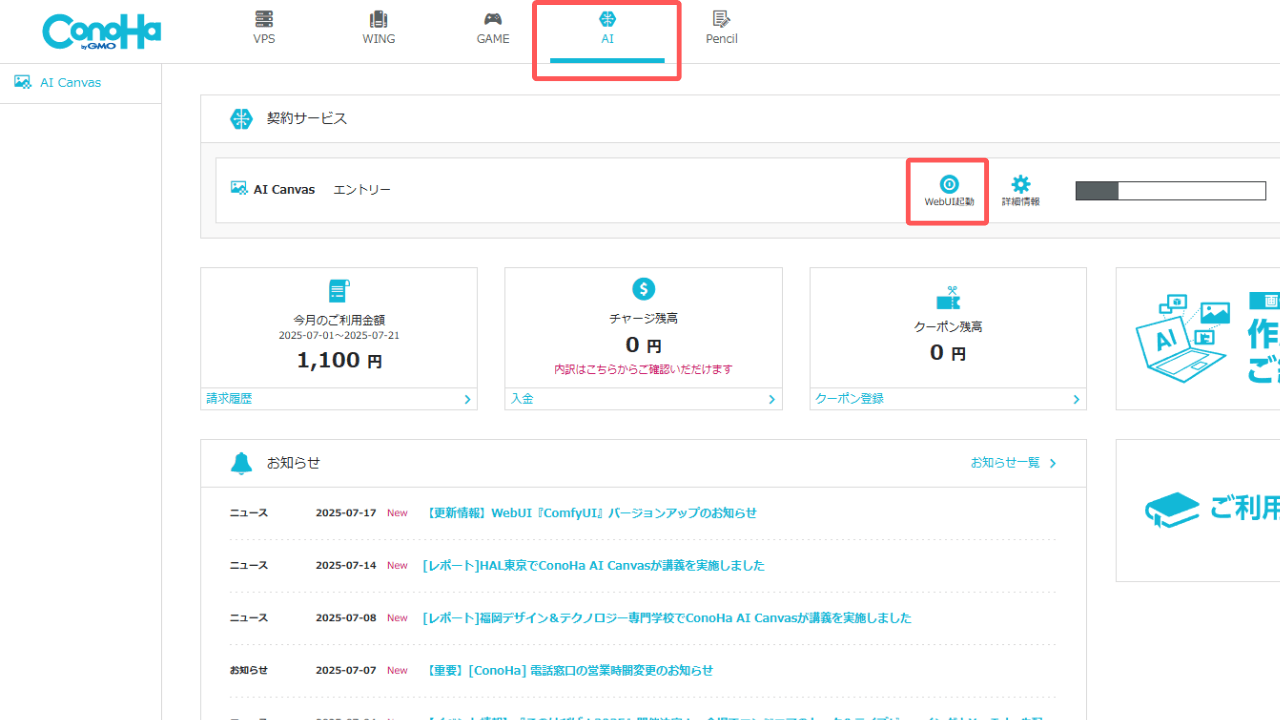
Task: Open the クーポン登録 link
Action: point(849,399)
